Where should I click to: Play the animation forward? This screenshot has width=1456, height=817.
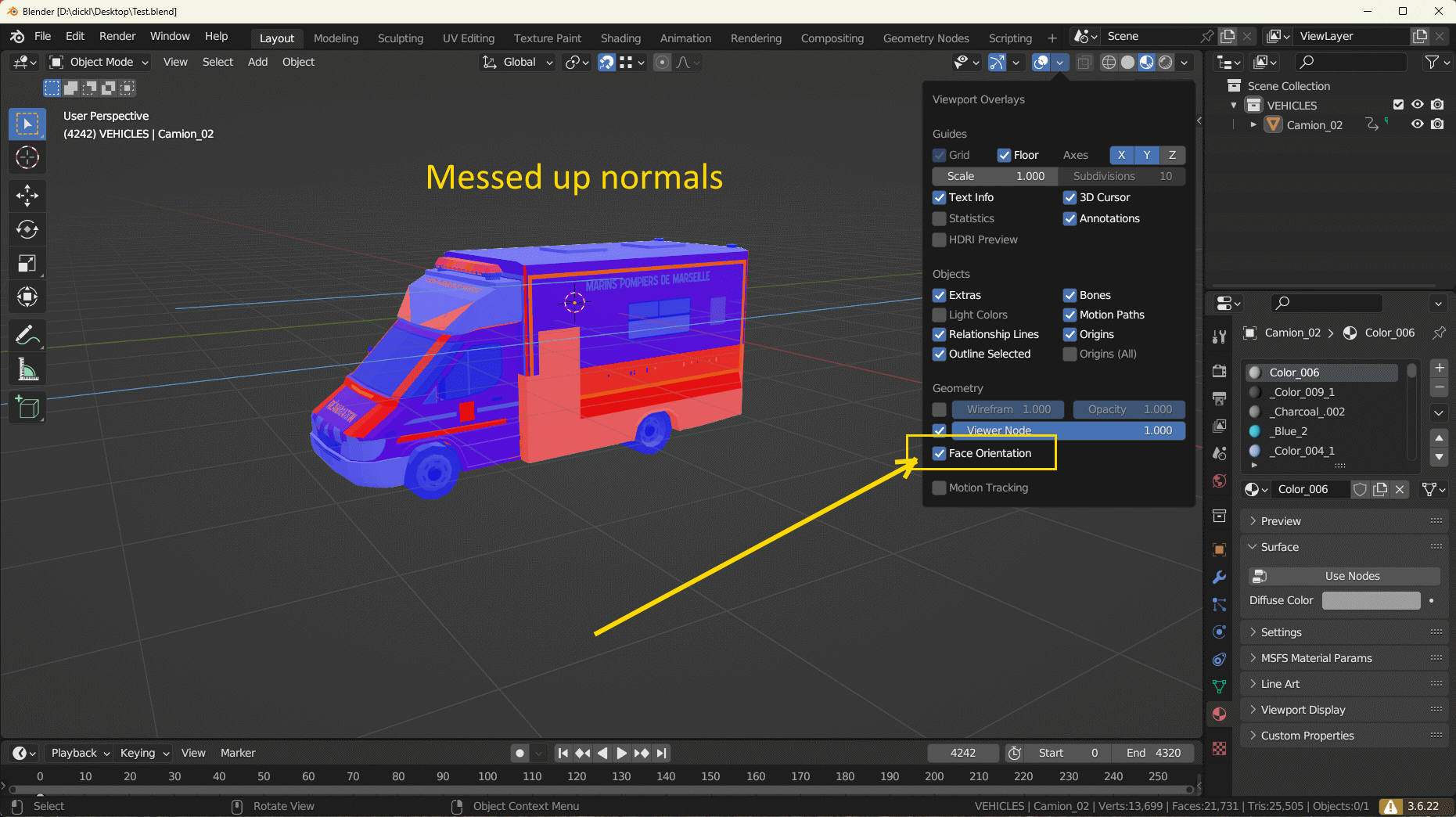622,753
